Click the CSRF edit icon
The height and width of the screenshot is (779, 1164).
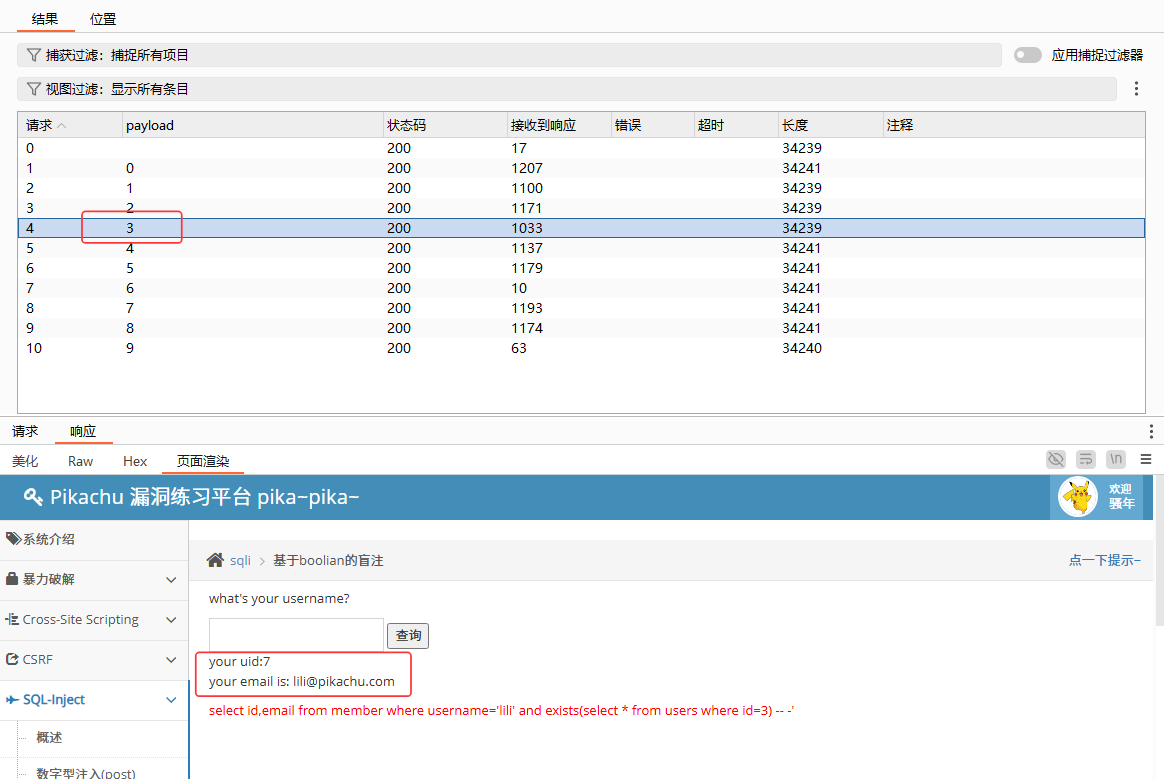[12, 659]
